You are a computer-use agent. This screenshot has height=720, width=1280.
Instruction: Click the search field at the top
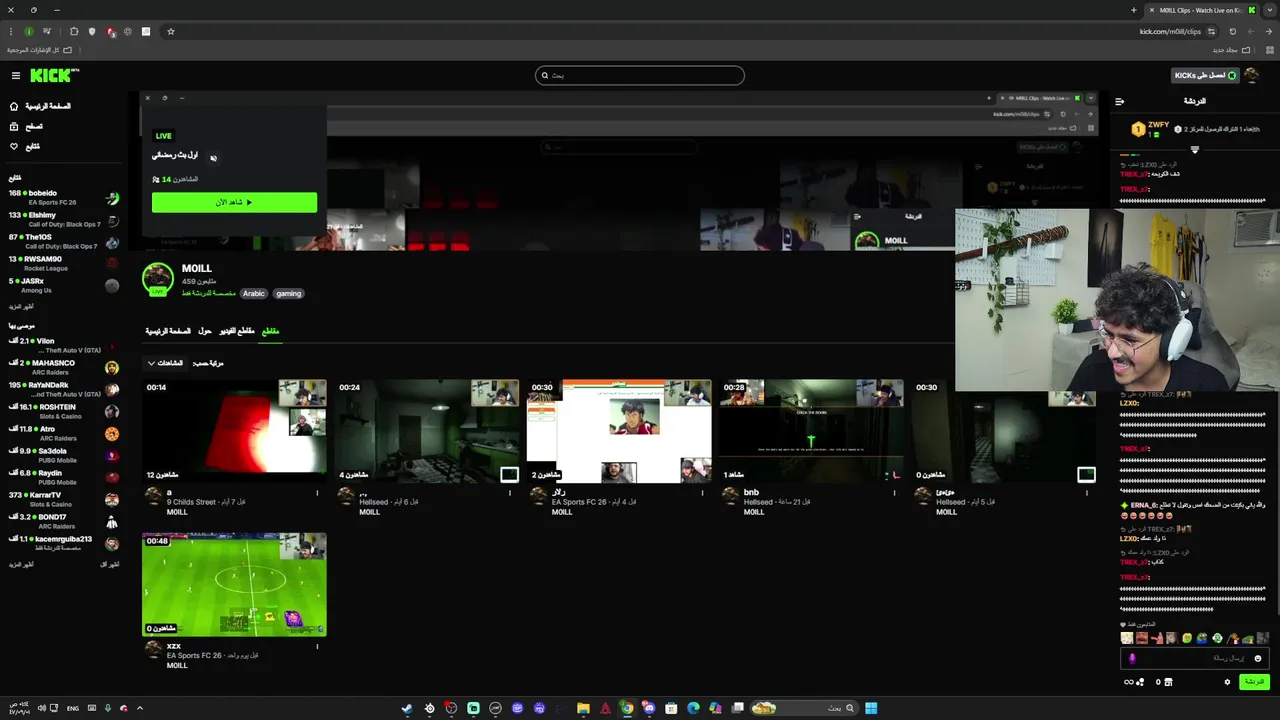640,75
